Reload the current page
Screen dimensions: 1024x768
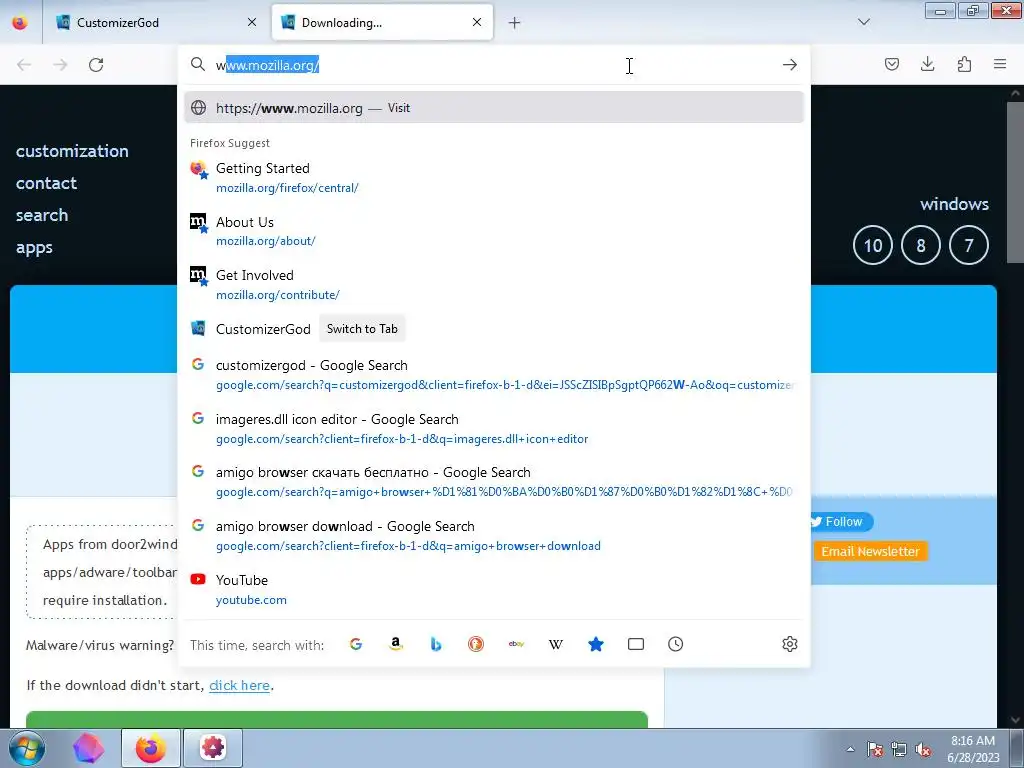[96, 65]
